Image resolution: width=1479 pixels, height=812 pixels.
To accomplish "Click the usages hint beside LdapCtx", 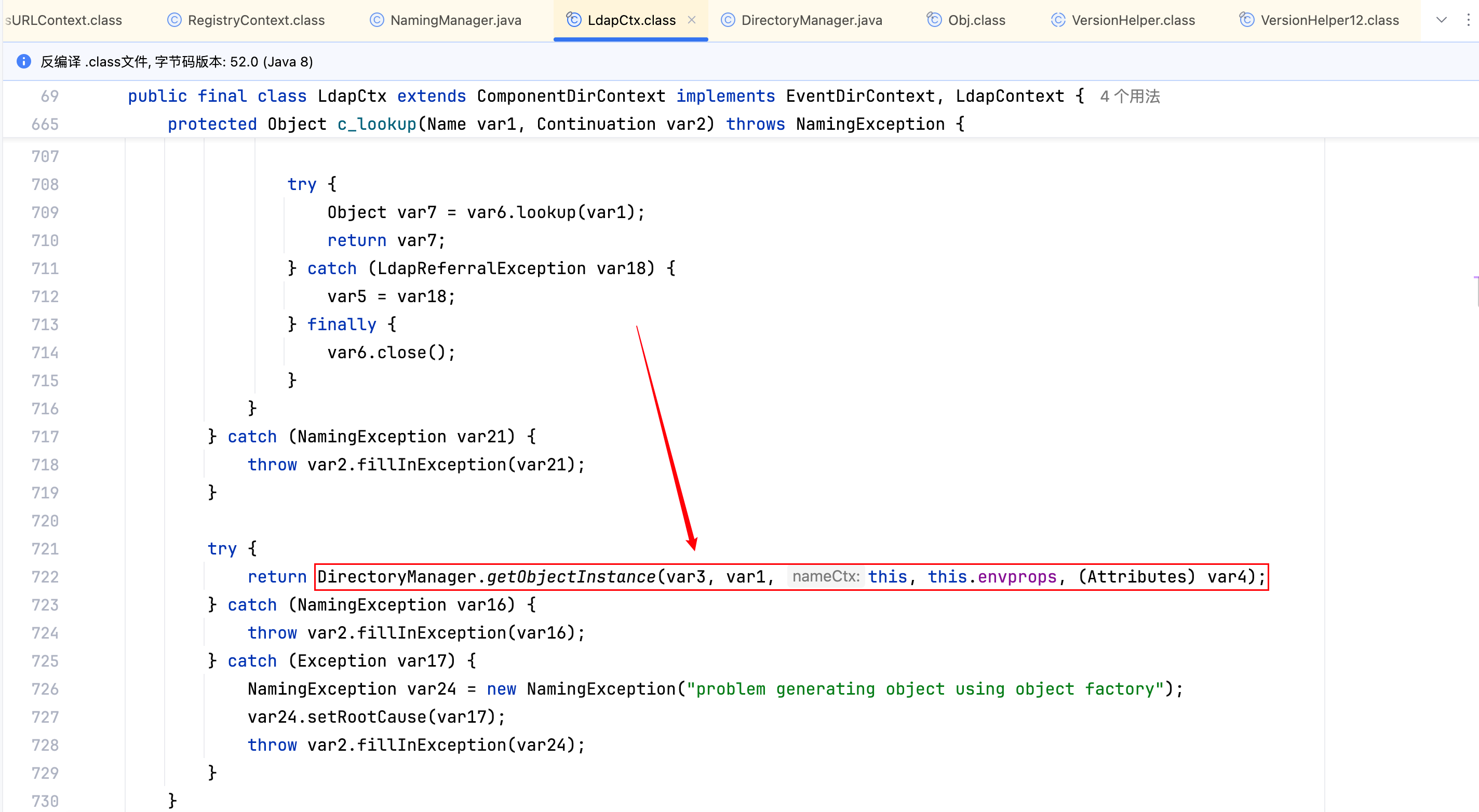I will pos(1130,97).
